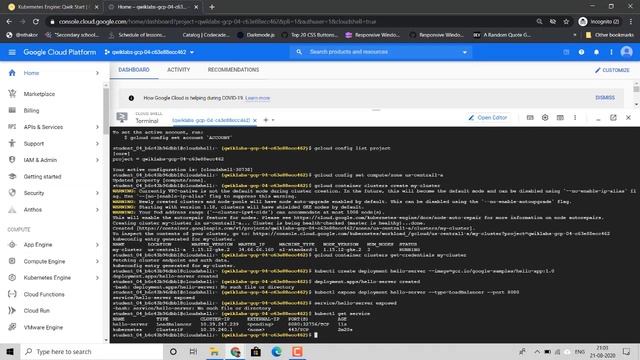Switch to the DASHBOARD tab
This screenshot has width=640, height=360.
[134, 70]
